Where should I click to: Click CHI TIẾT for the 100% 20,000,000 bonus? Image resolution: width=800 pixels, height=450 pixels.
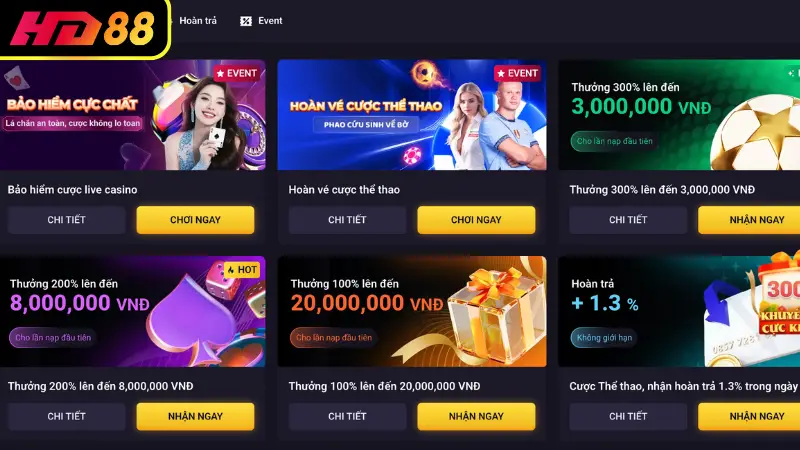tap(347, 416)
